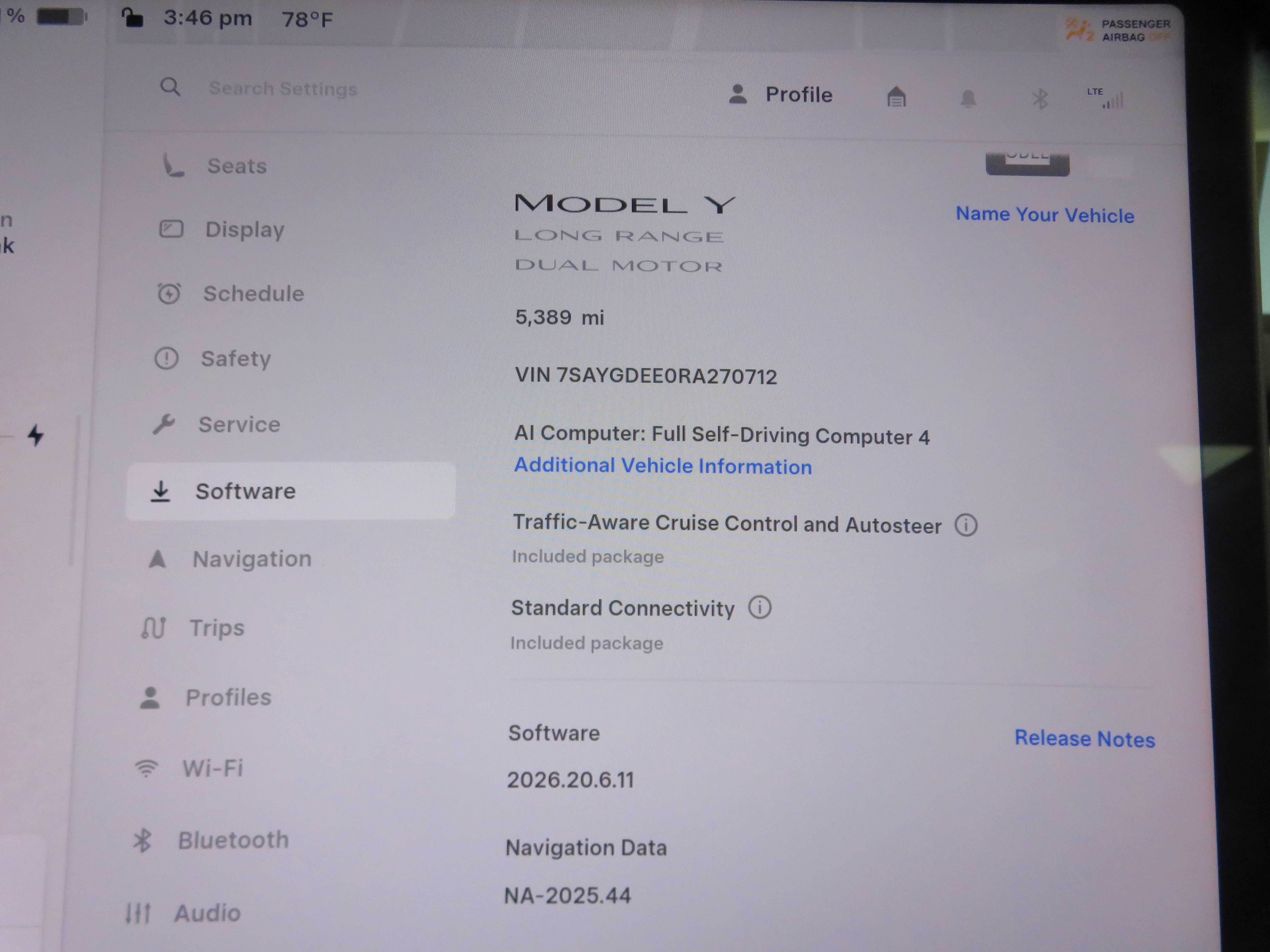The image size is (1270, 952).
Task: Tap the AI Computer Full Self-Driving text
Action: [x=722, y=435]
